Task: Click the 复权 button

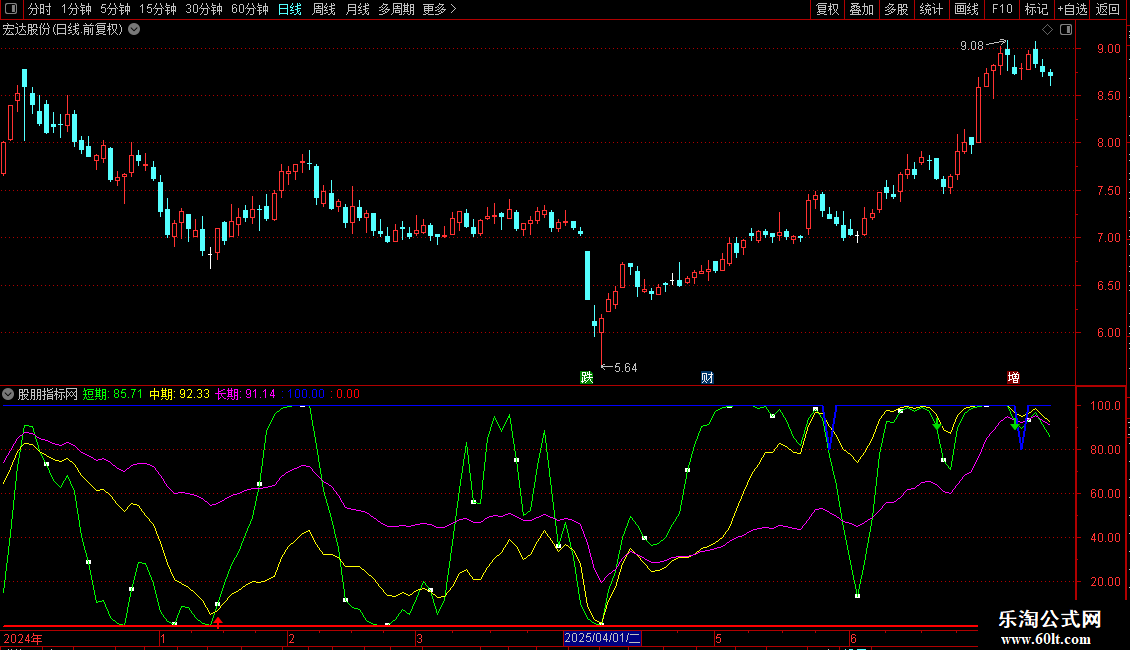Action: [x=828, y=10]
